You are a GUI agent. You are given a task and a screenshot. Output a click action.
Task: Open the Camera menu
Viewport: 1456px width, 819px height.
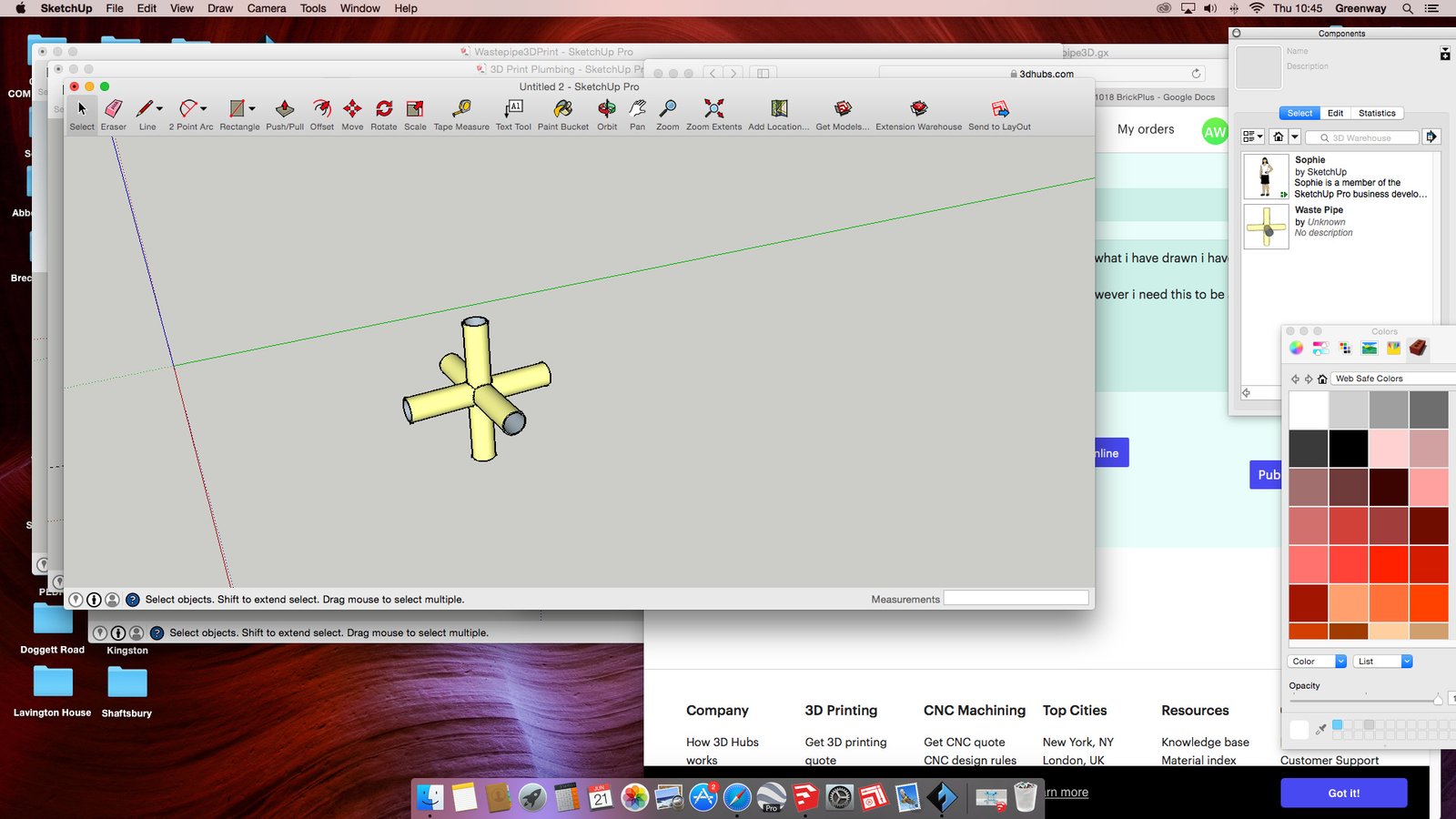[x=266, y=8]
